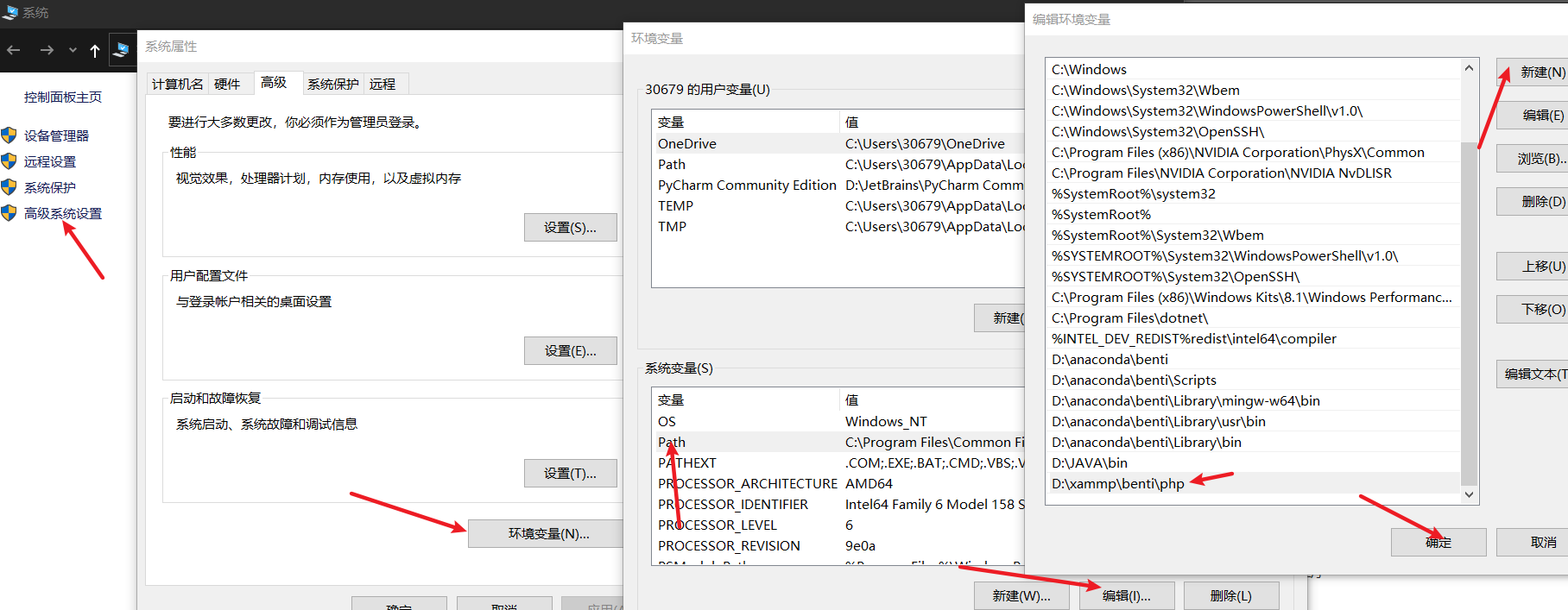Click shield icon beside 远程设置

point(9,161)
